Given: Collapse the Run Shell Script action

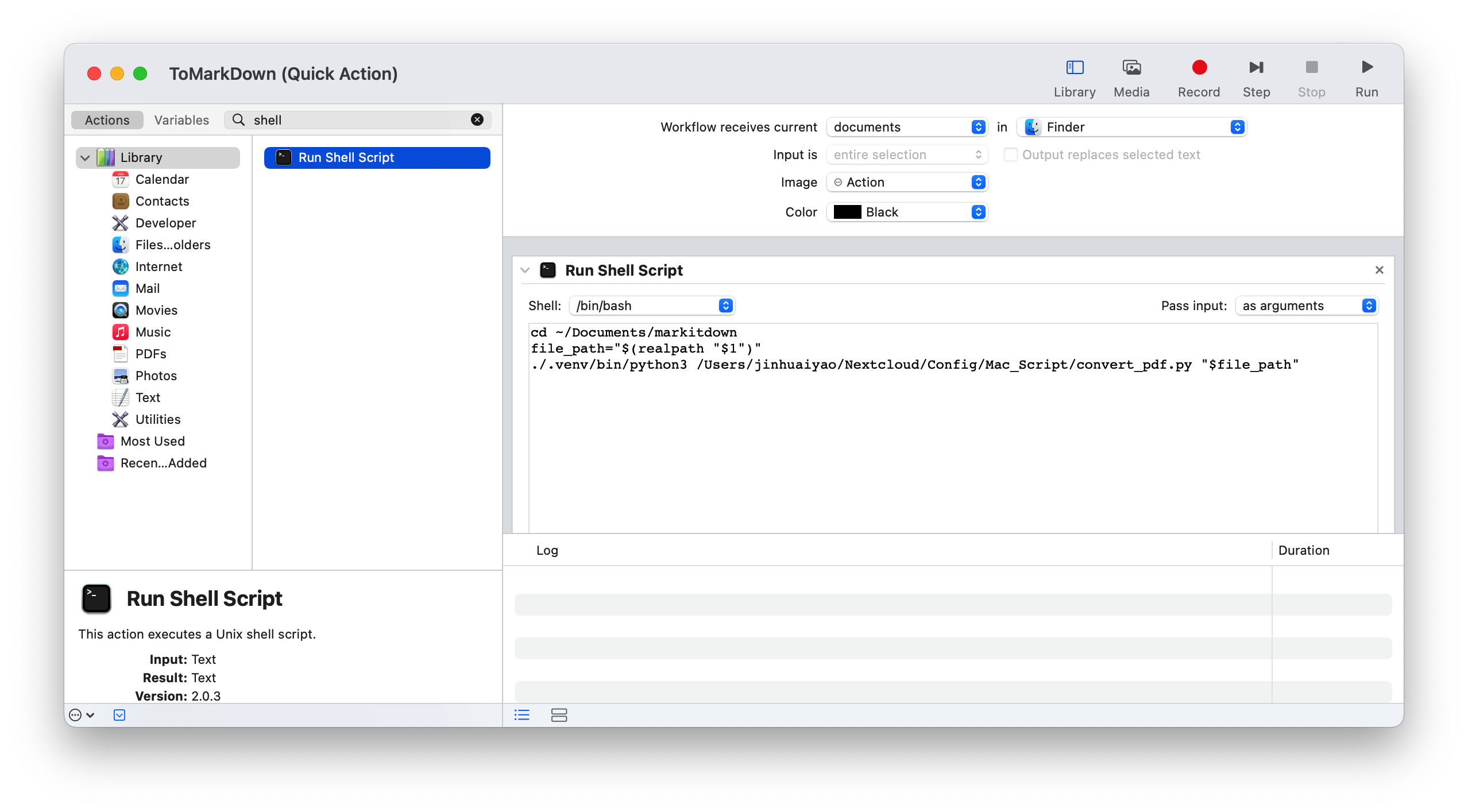Looking at the screenshot, I should pos(524,270).
